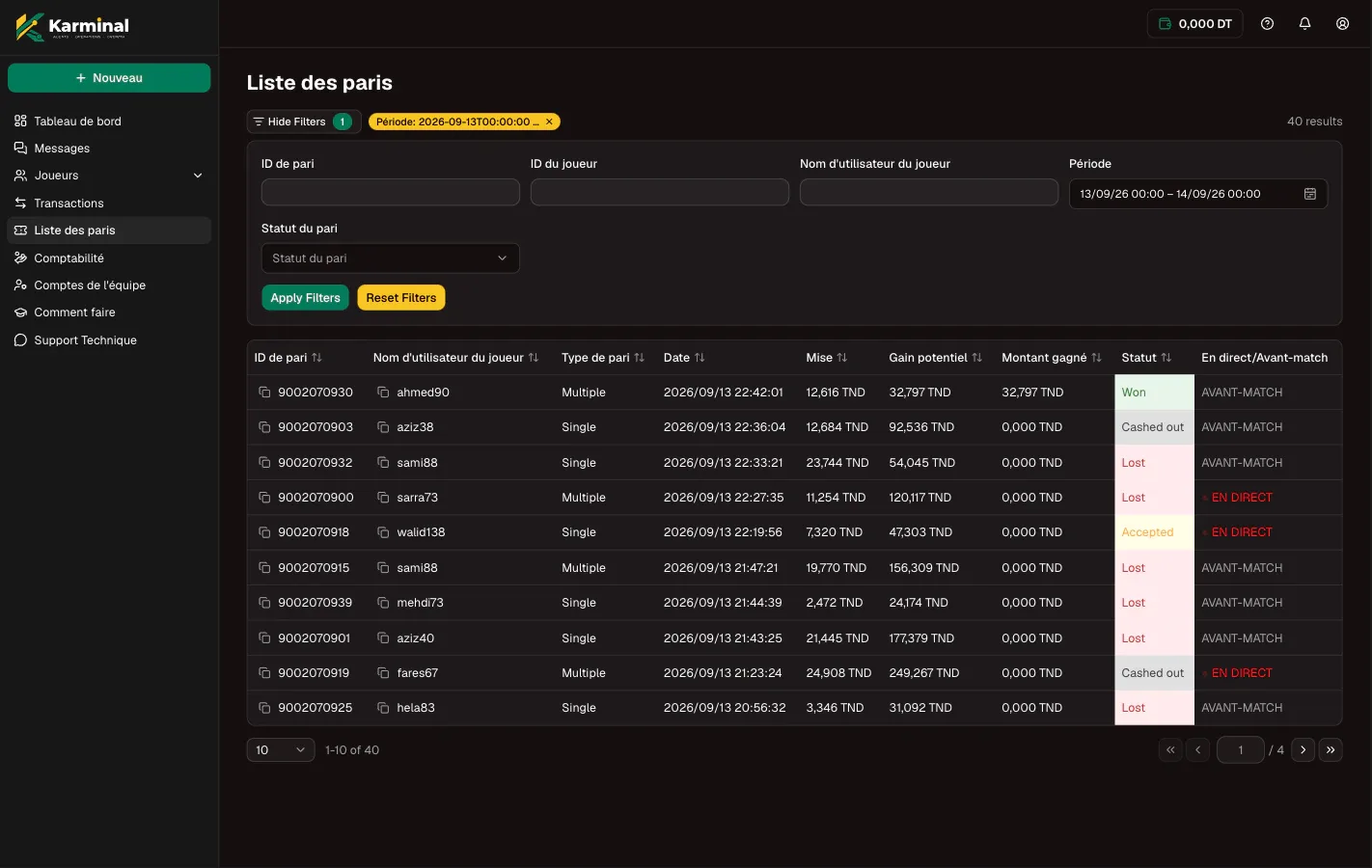Screen dimensions: 1372x868
Task: Click the wallet balance 0,000 DT
Action: coord(1194,24)
